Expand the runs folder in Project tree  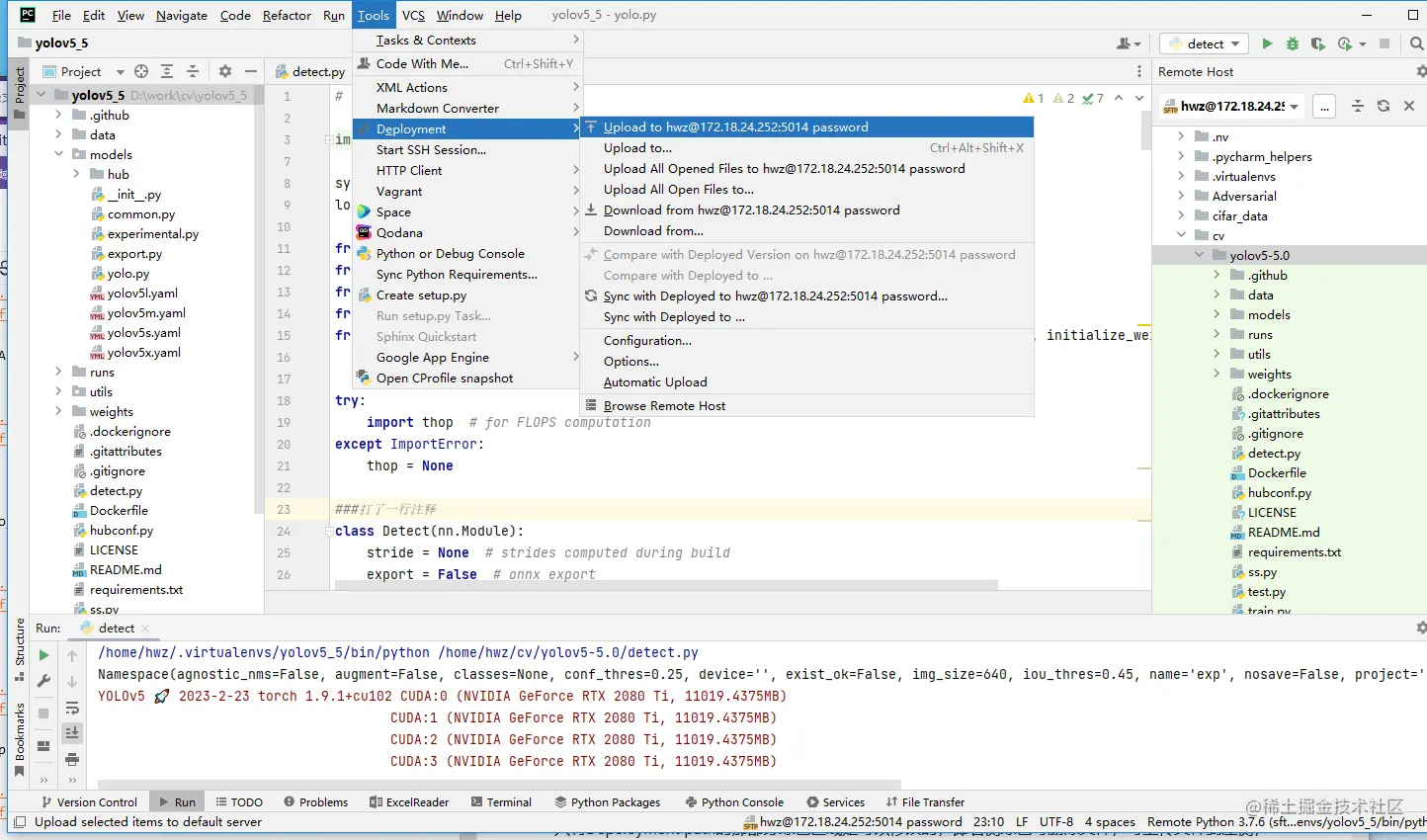click(58, 372)
